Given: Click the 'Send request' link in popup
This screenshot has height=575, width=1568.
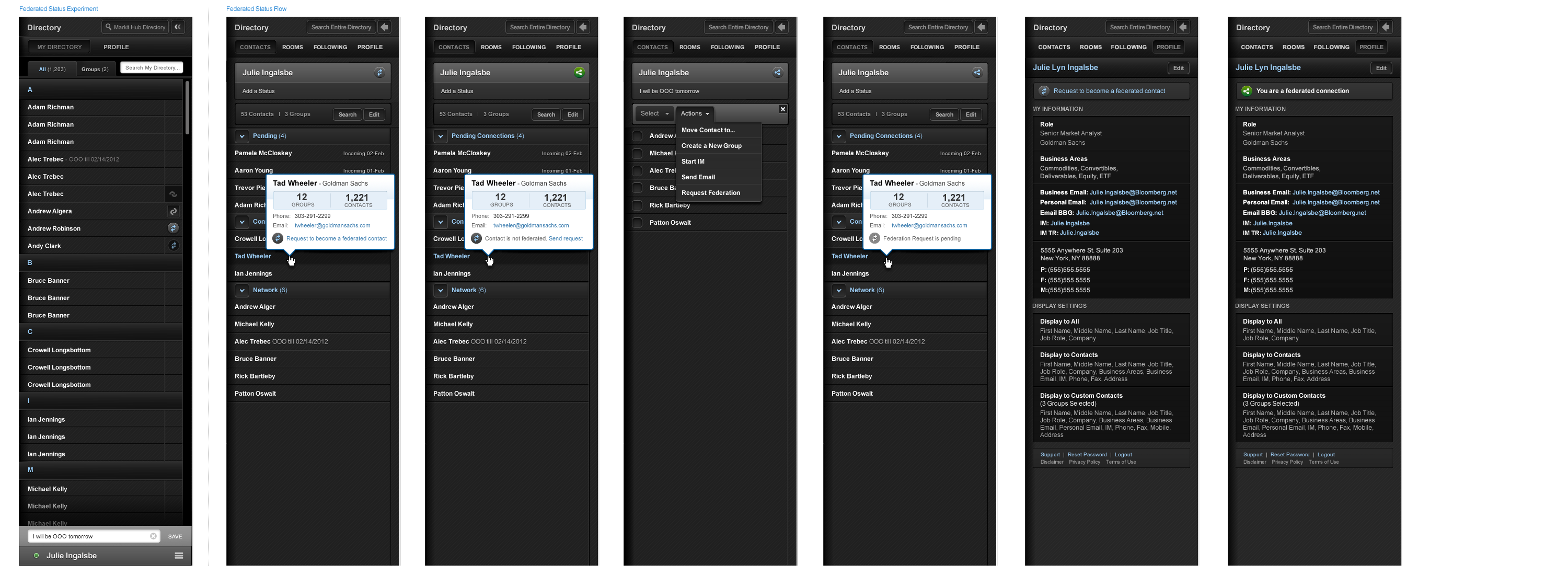Looking at the screenshot, I should click(566, 238).
